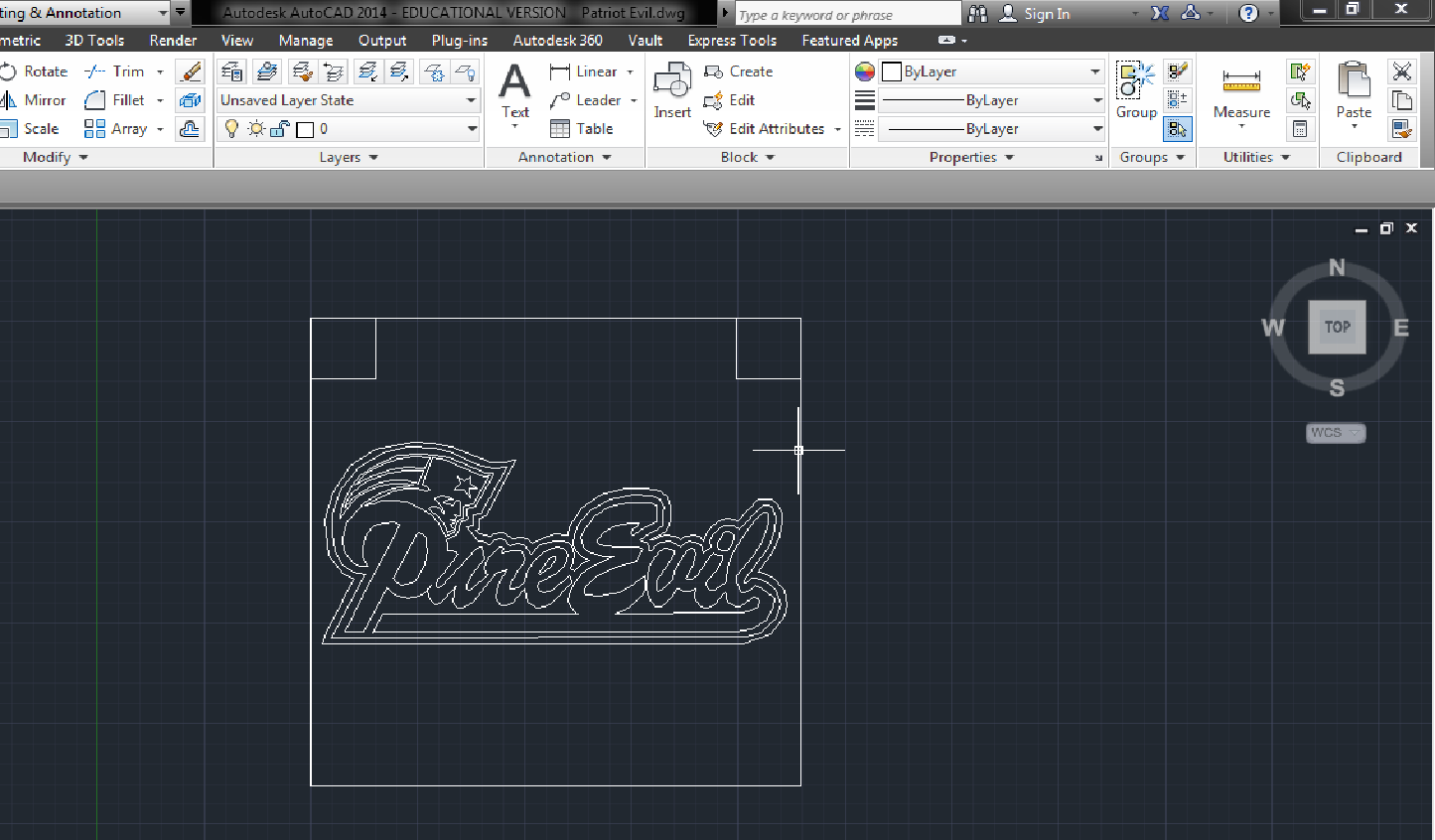Click the white layer color swatch

306,129
